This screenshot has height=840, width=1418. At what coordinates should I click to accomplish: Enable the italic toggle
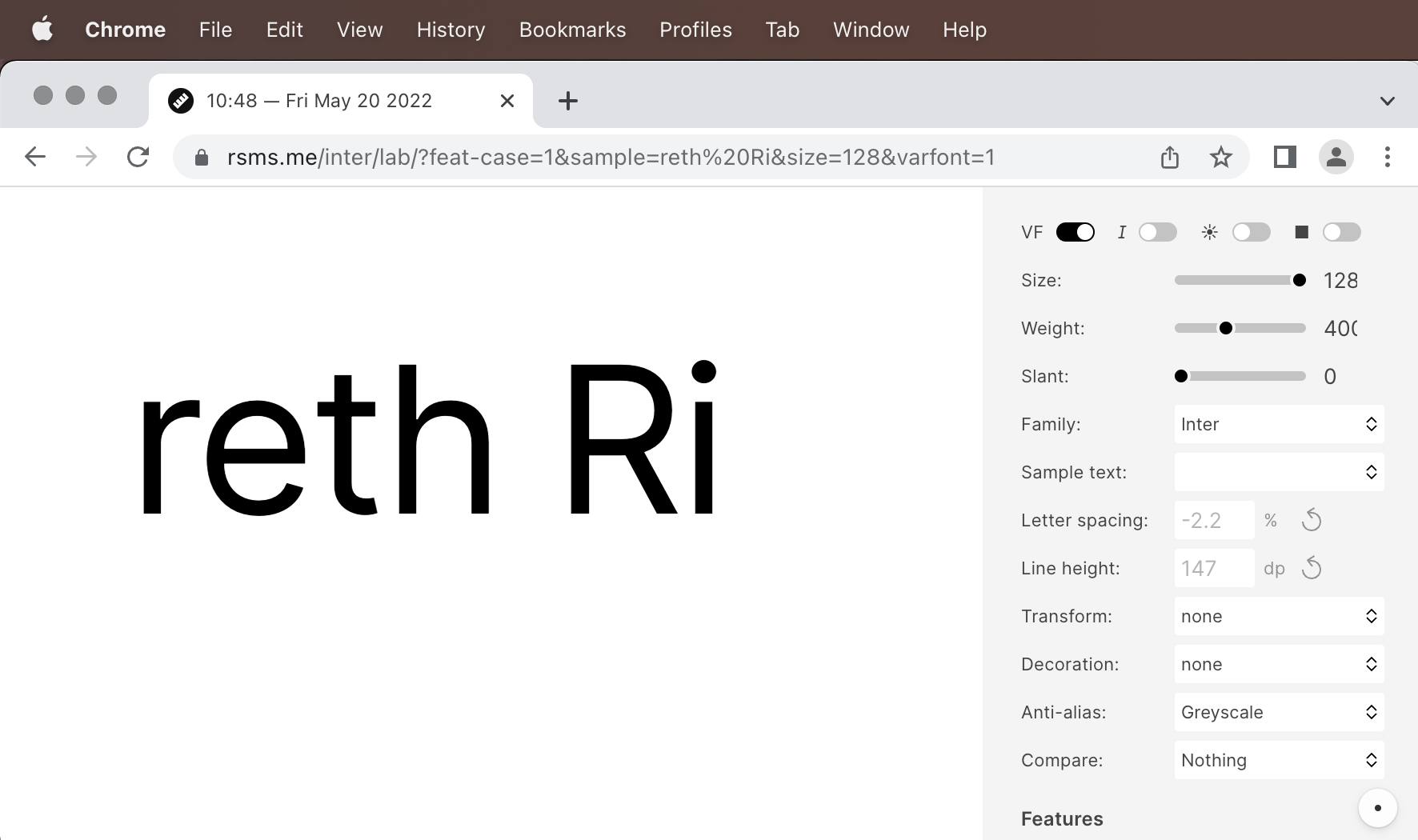[1158, 232]
